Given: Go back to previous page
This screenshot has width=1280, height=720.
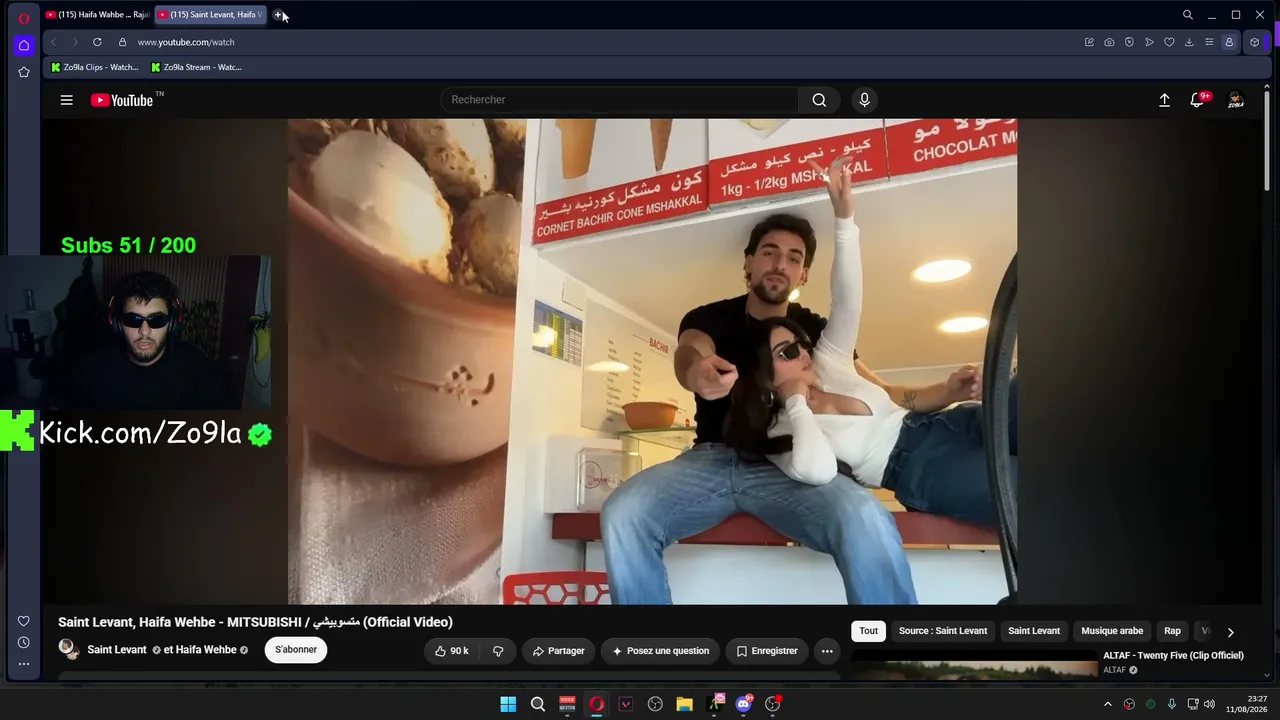Looking at the screenshot, I should coord(54,42).
